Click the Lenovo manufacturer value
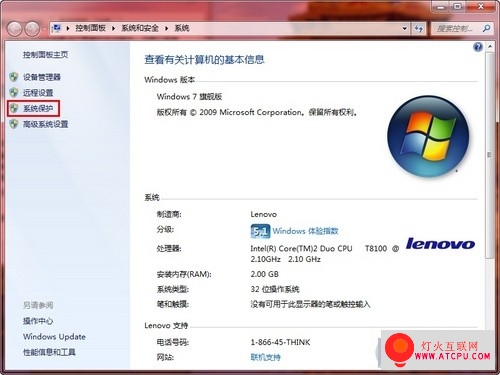The image size is (500, 375). click(x=264, y=214)
